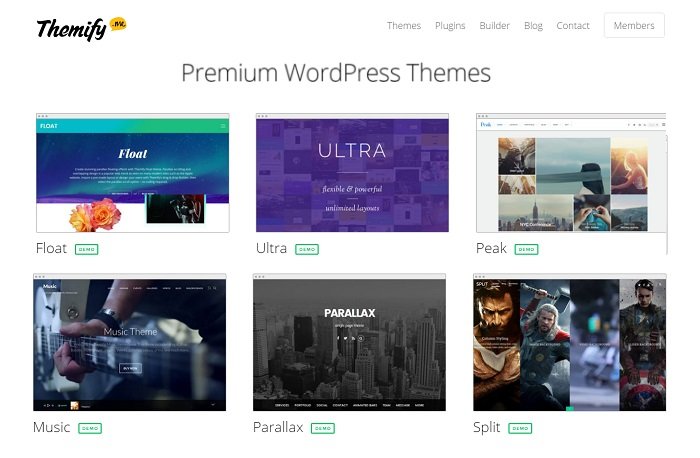Click the Float theme title
The width and height of the screenshot is (700, 458).
(x=51, y=248)
